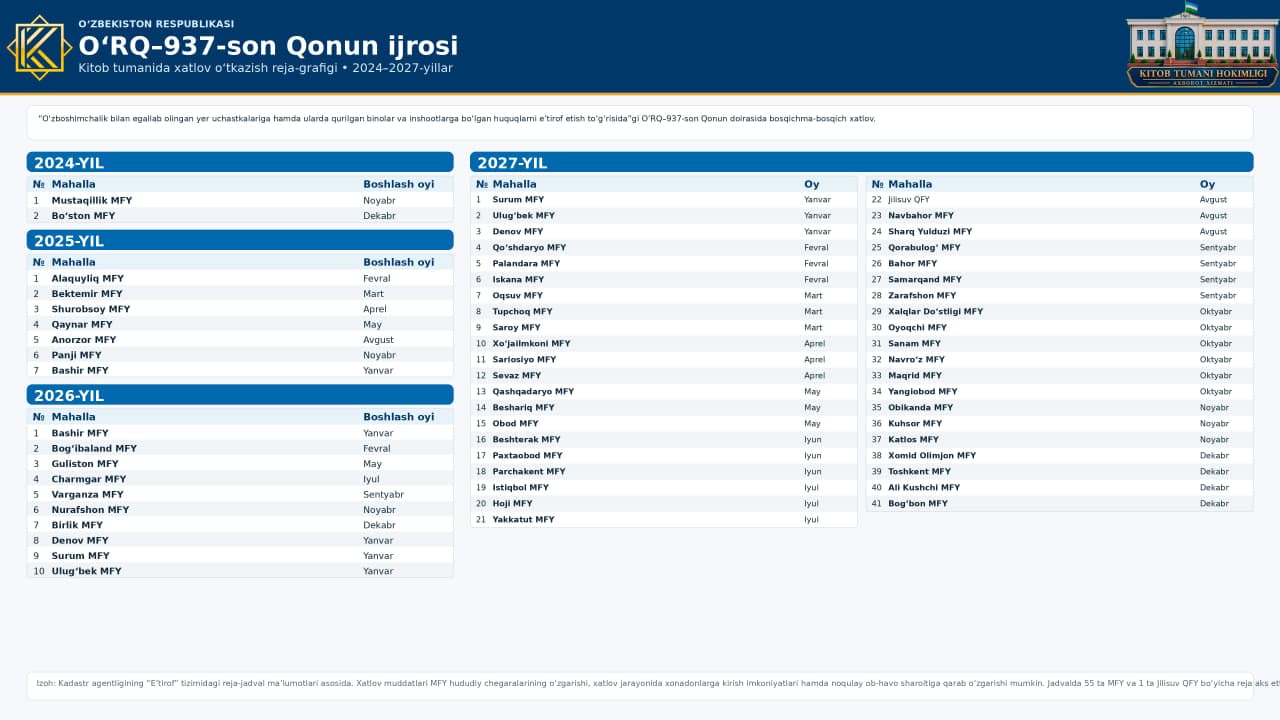The height and width of the screenshot is (720, 1280).
Task: Click the Kitob Tumani Hokimligi building emblem
Action: click(x=1202, y=45)
